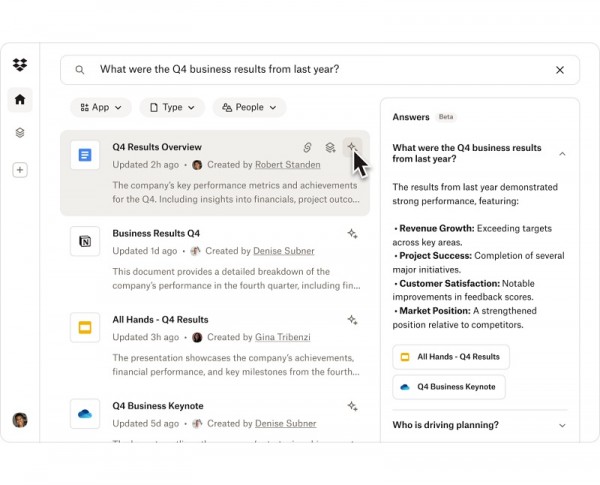Click sparkle icon on Business Results Q4
The width and height of the screenshot is (600, 485).
pos(352,234)
